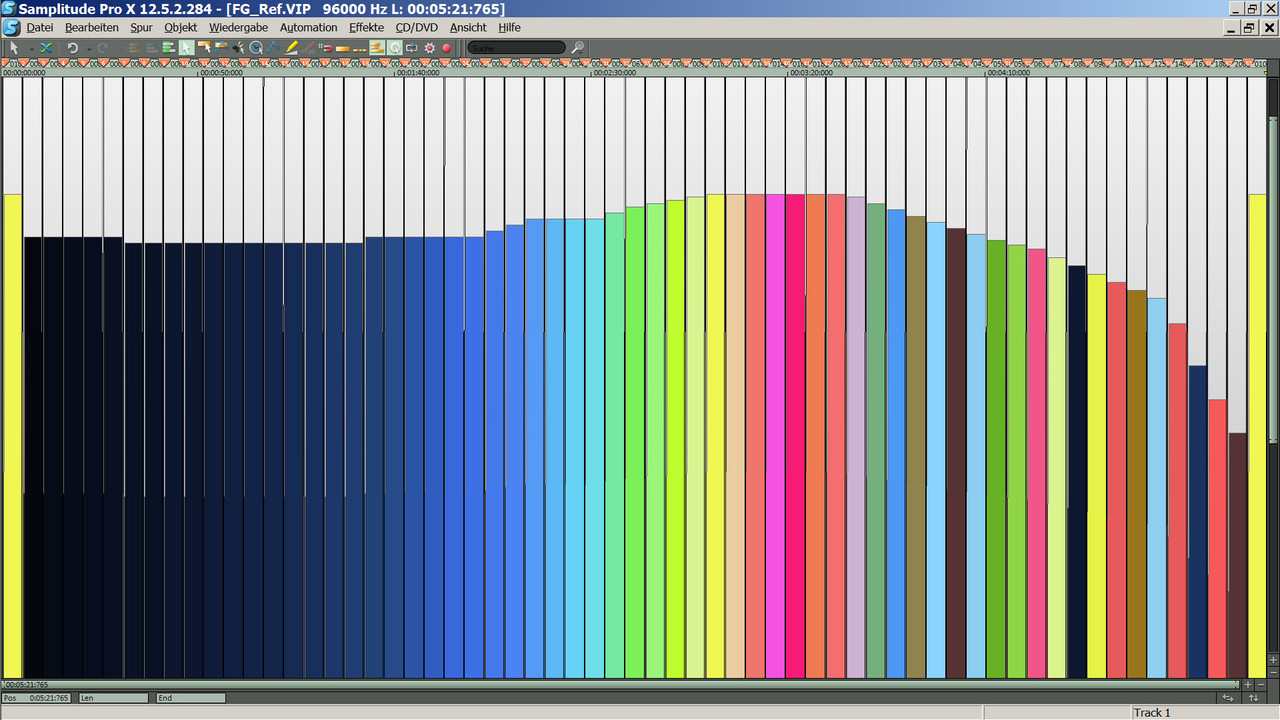1280x720 pixels.
Task: Select the turquoise-colored audio object
Action: pyautogui.click(x=595, y=448)
